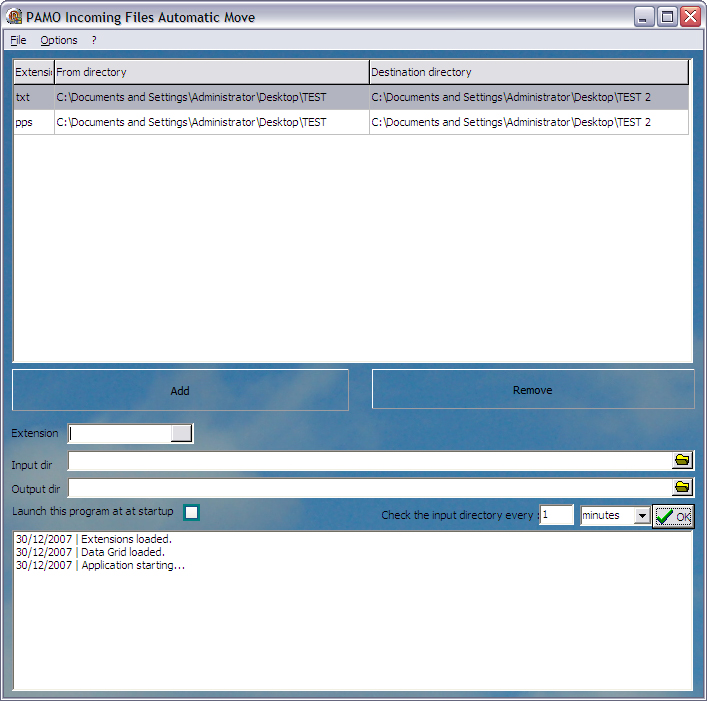The width and height of the screenshot is (707, 701).
Task: Minimize the PAMO window
Action: point(644,17)
